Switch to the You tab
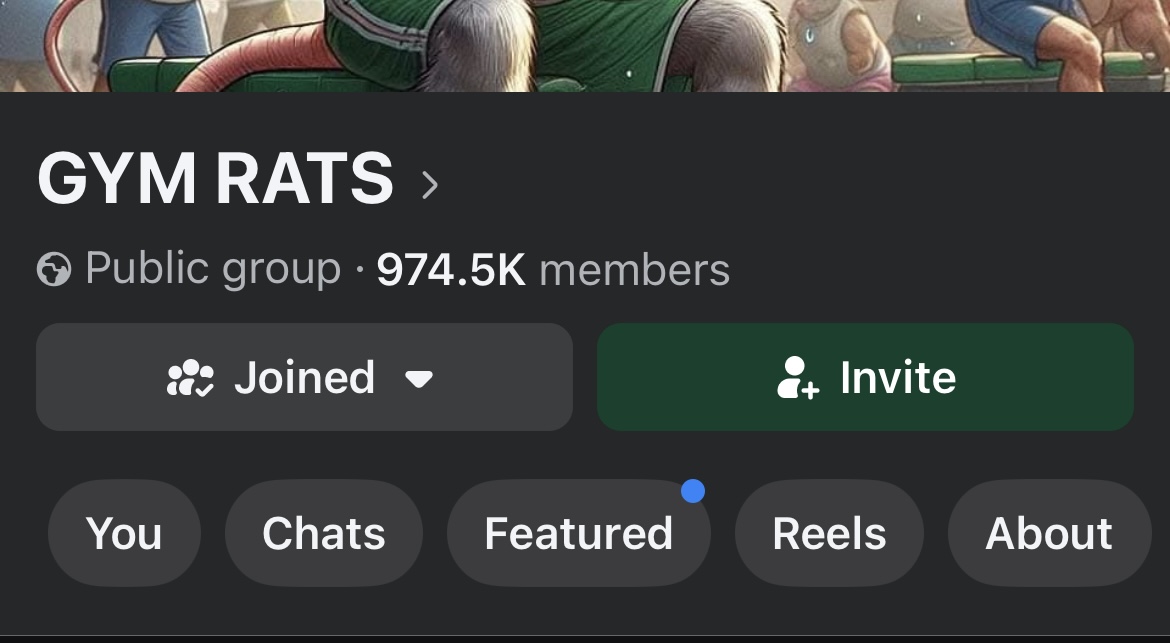 pos(124,533)
